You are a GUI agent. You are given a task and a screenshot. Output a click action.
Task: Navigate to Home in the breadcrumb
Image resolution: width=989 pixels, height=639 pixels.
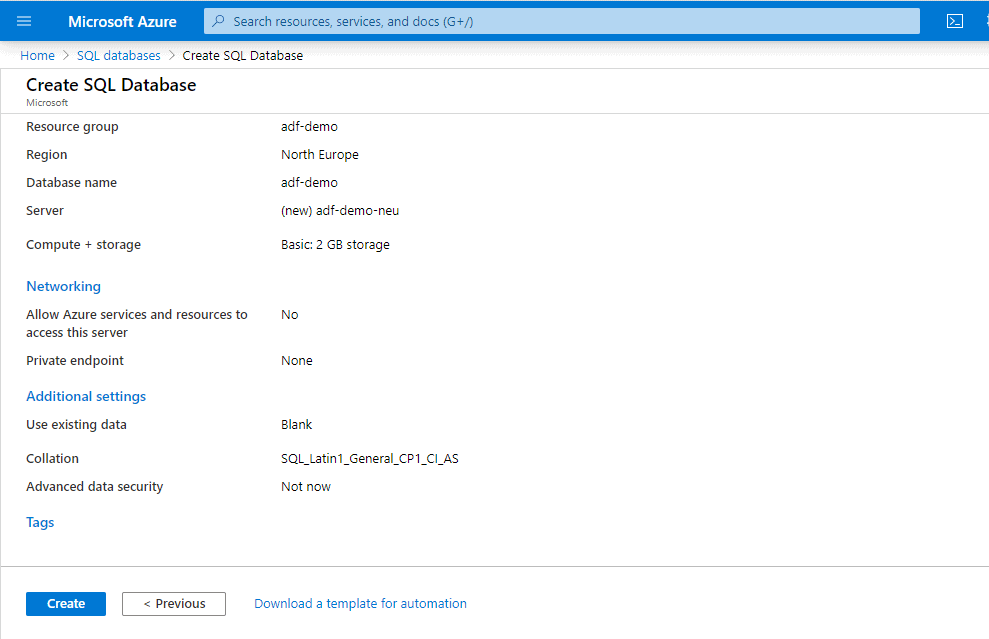click(x=37, y=56)
